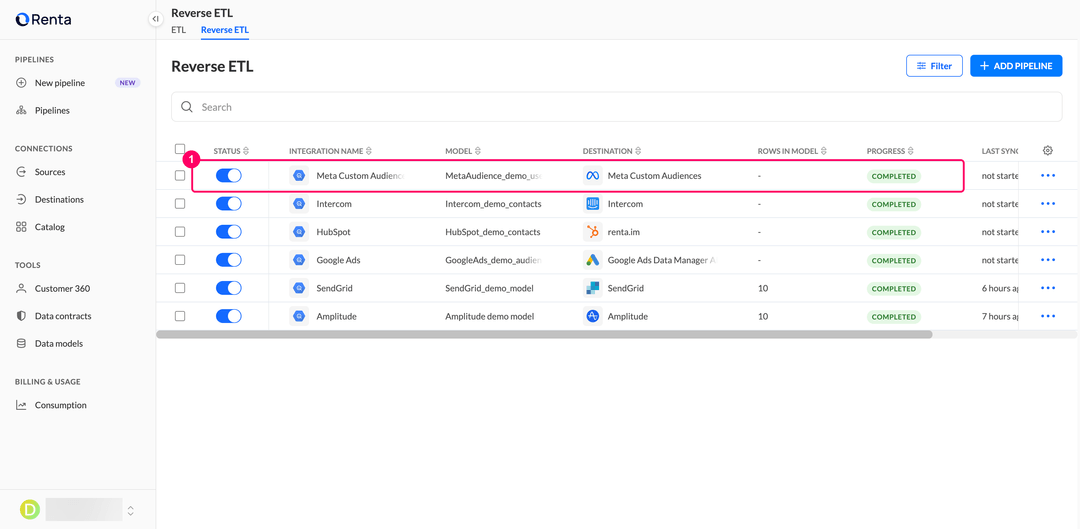This screenshot has width=1080, height=529.
Task: Sort by the Progress column
Action: coord(890,151)
